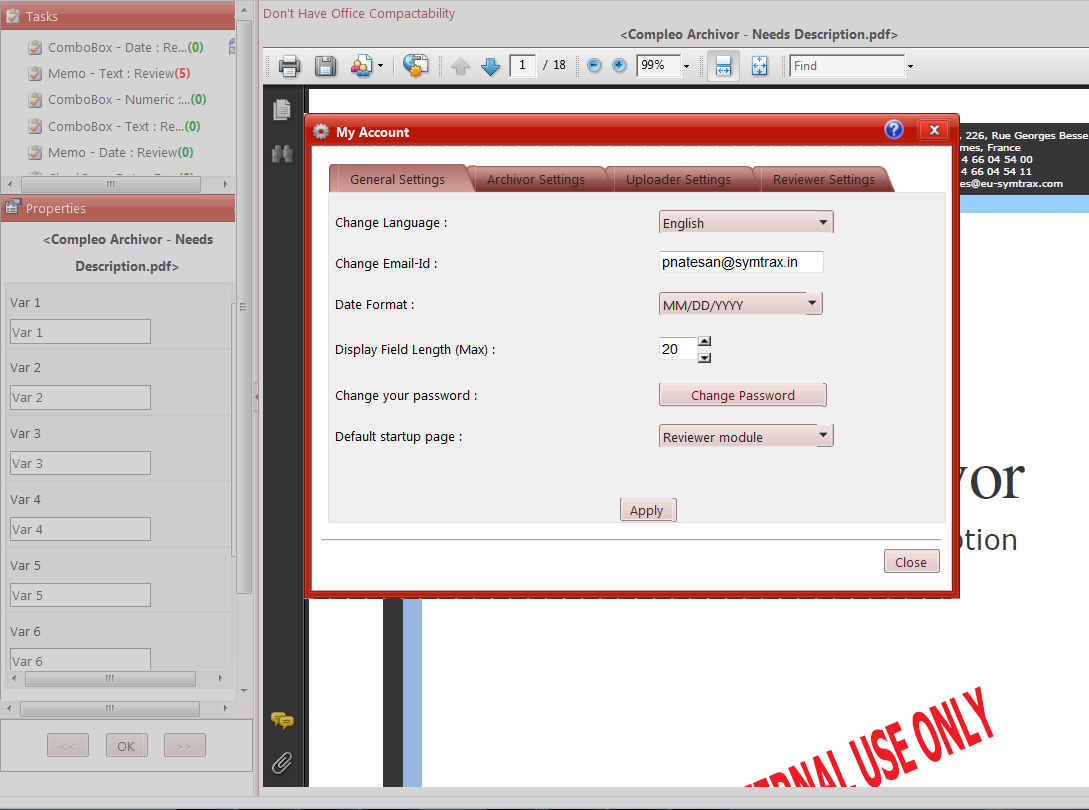Zoom in with the plus icon
The image size is (1089, 810).
point(619,65)
